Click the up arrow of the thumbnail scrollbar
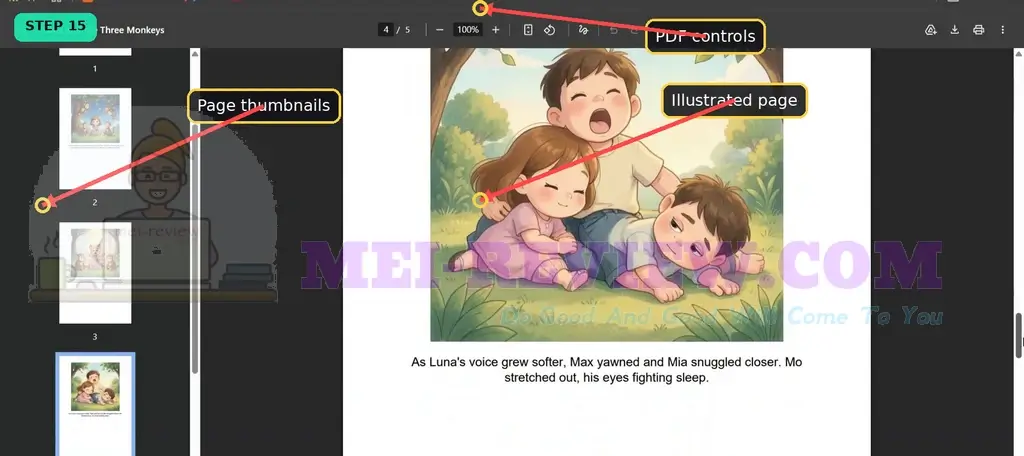 tap(195, 54)
